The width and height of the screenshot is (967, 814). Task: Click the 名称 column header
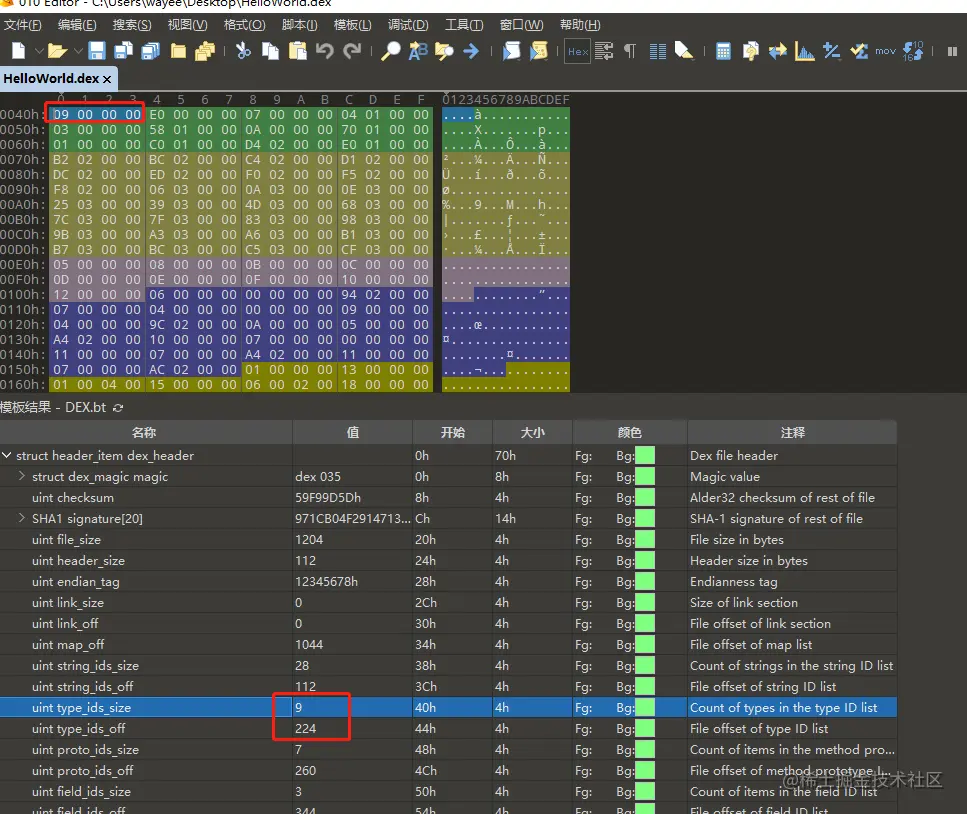(x=146, y=432)
